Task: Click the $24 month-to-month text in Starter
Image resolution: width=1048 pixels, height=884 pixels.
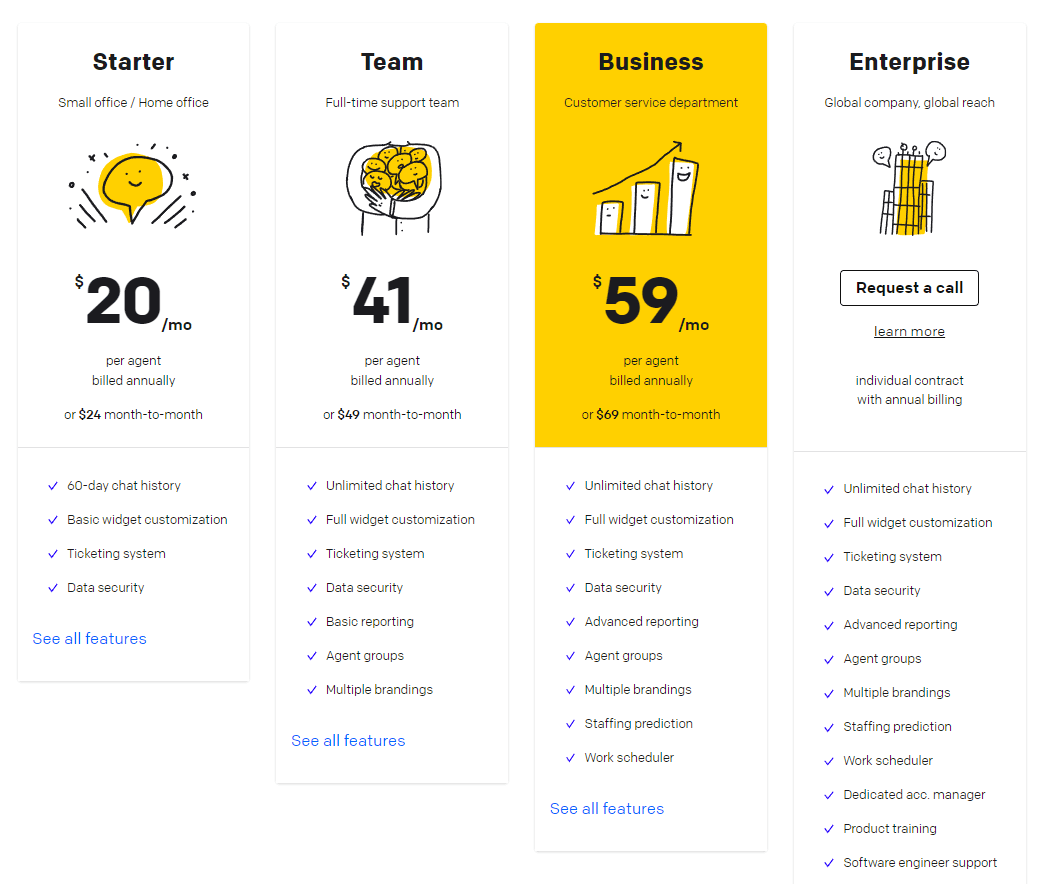Action: (x=133, y=414)
